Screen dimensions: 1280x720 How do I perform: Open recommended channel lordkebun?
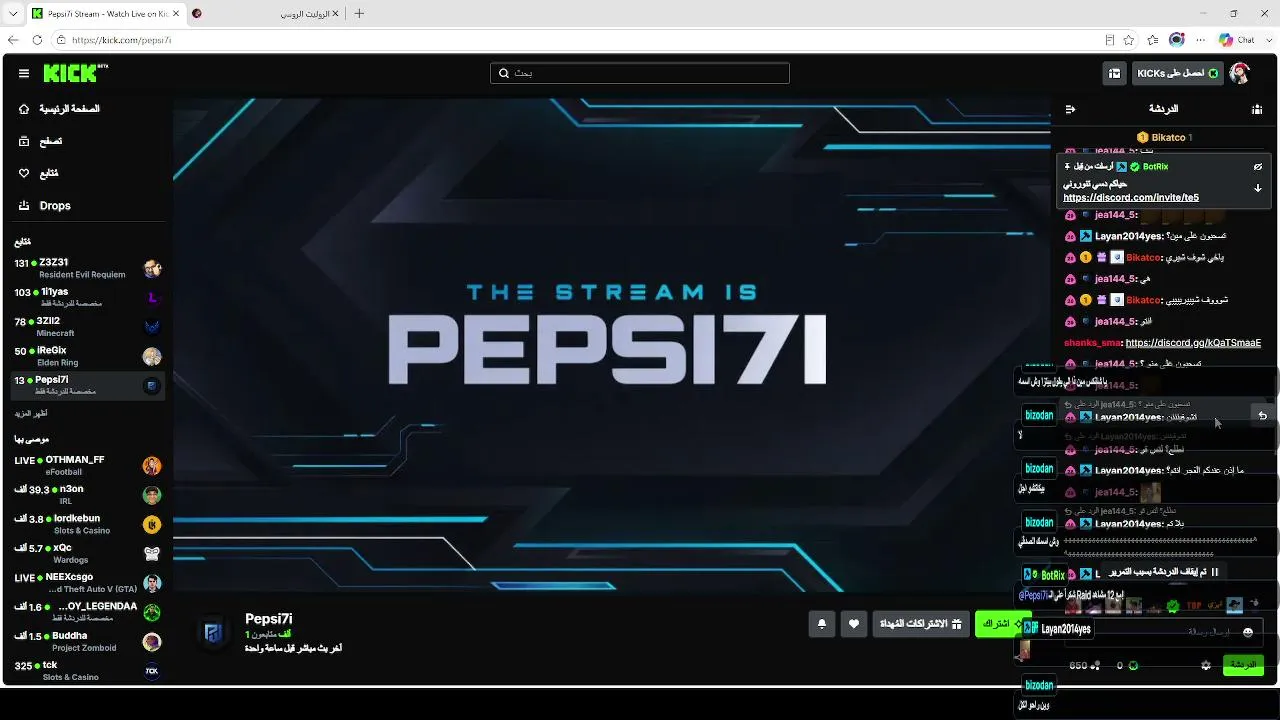pyautogui.click(x=87, y=523)
